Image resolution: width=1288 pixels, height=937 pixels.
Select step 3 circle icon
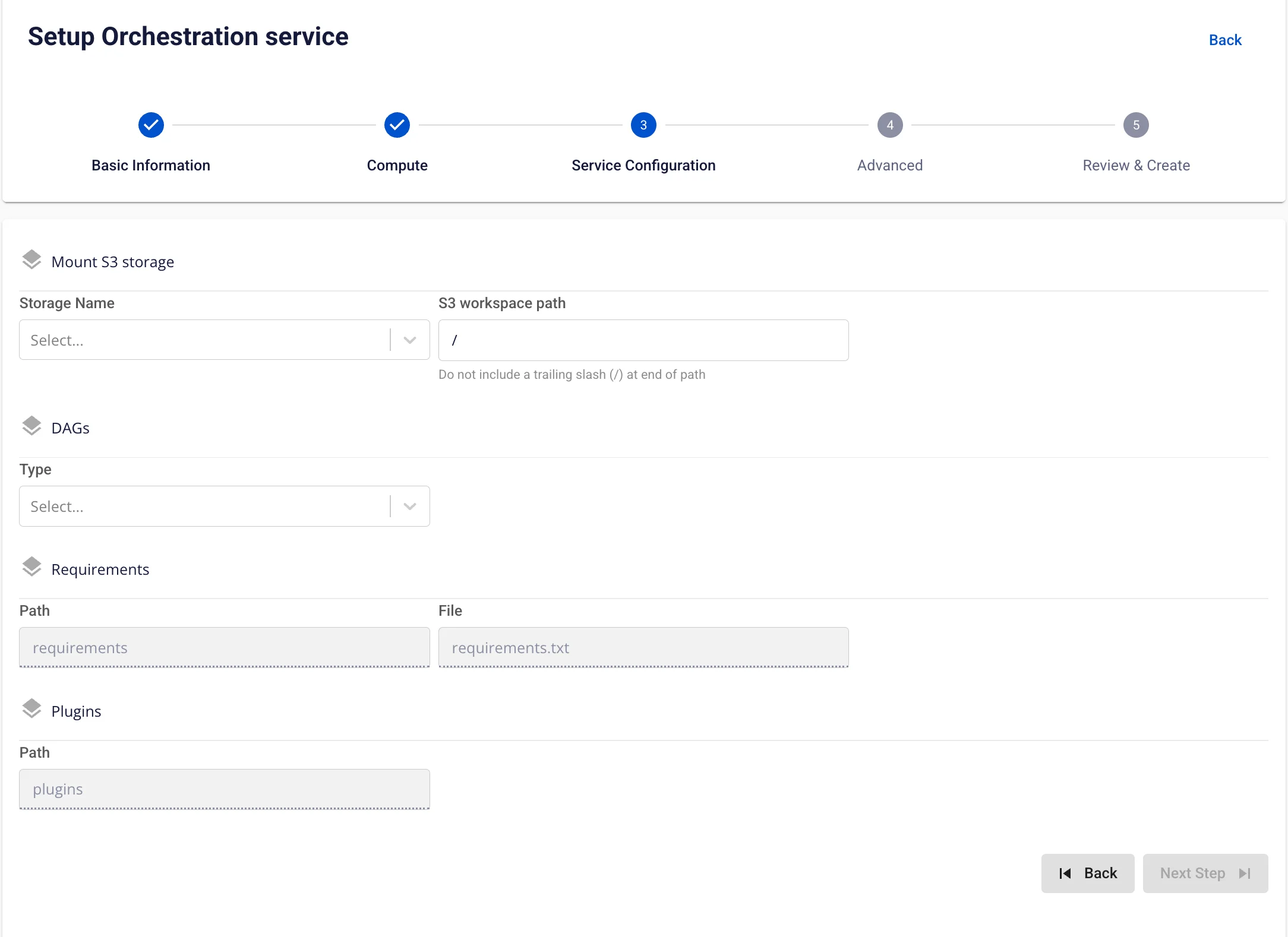[x=643, y=125]
